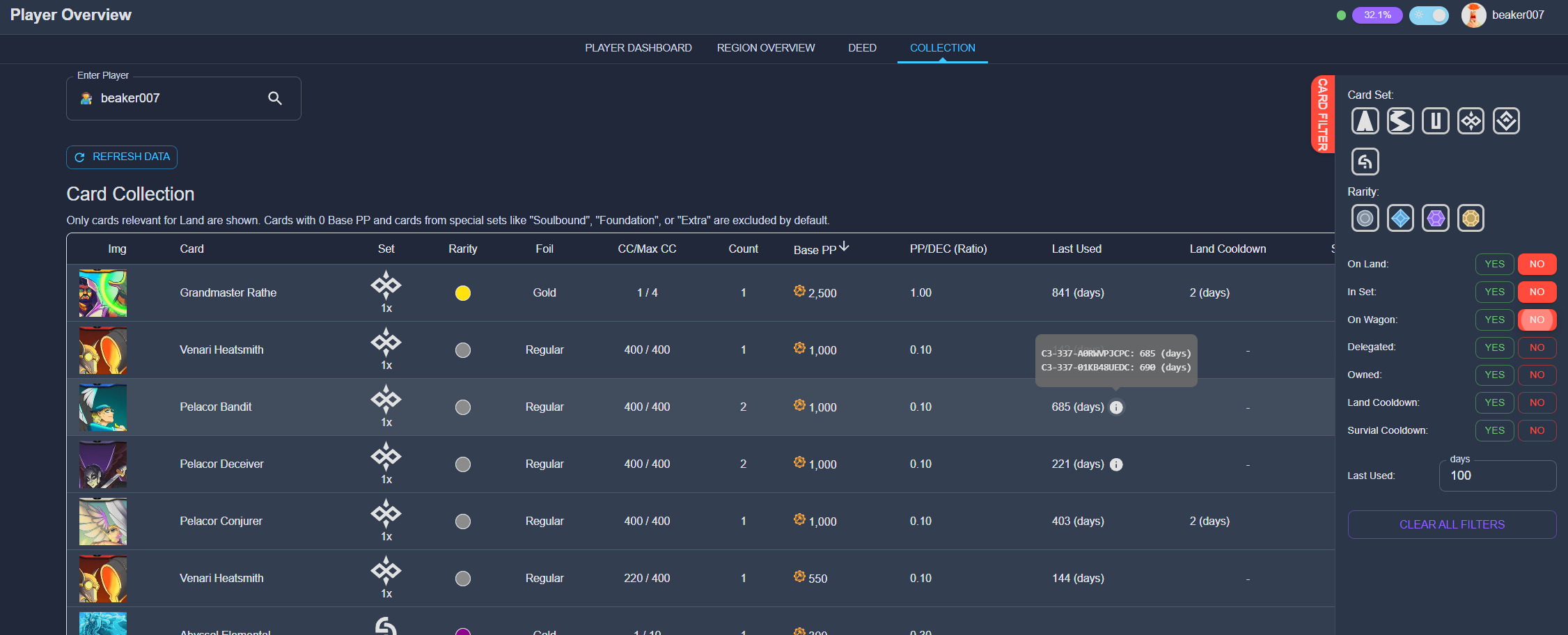This screenshot has height=635, width=1568.
Task: Filter by Chaos Legion set icon in Card Set
Action: [1471, 121]
